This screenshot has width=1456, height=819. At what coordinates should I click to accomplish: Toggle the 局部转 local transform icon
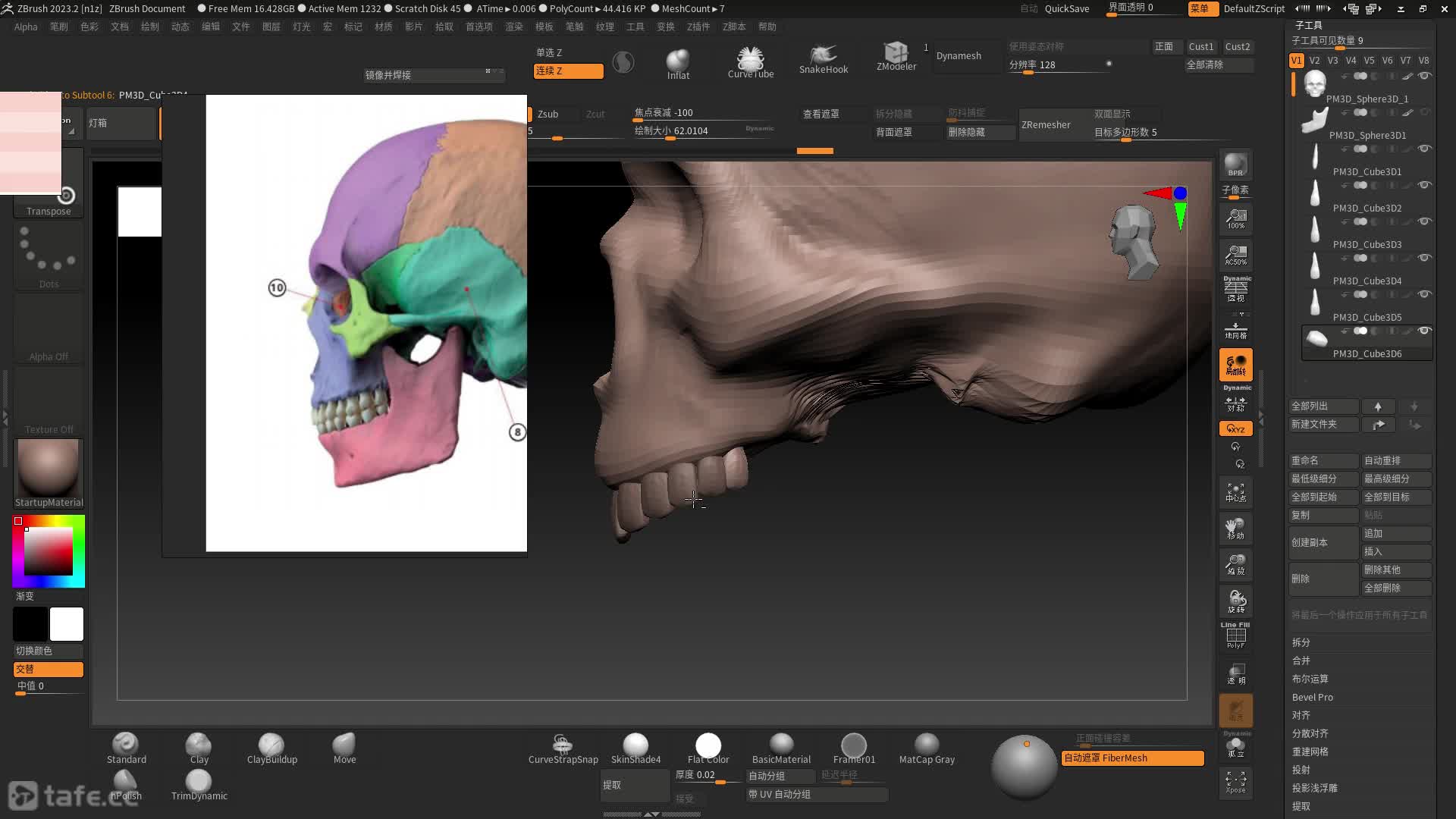pos(1235,365)
